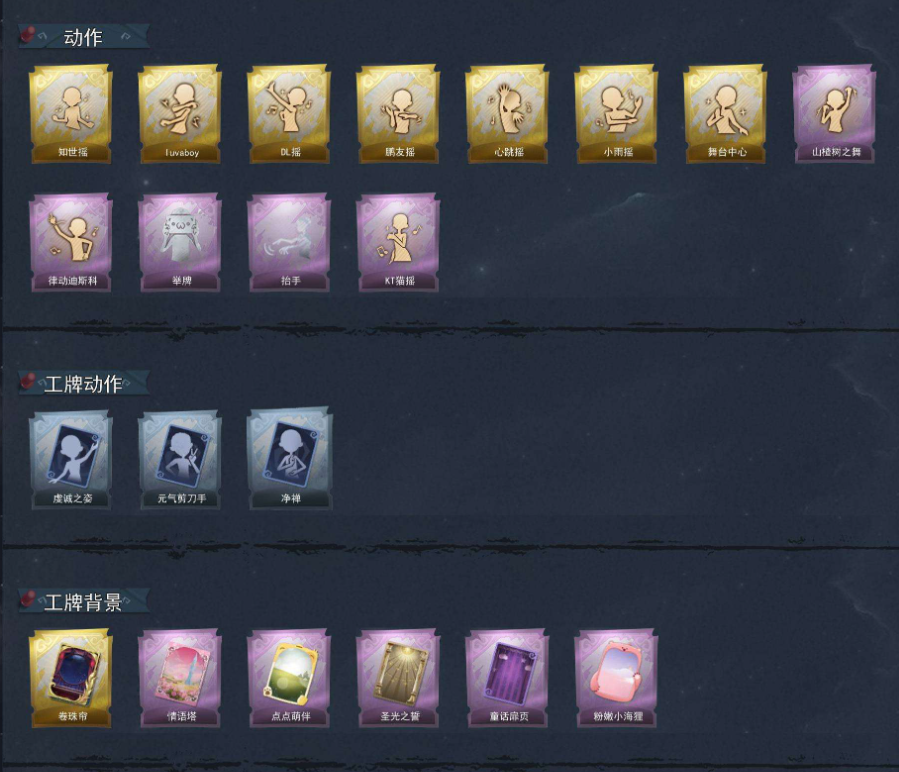Select the 圣光之誓 badge background
899x772 pixels.
point(398,679)
